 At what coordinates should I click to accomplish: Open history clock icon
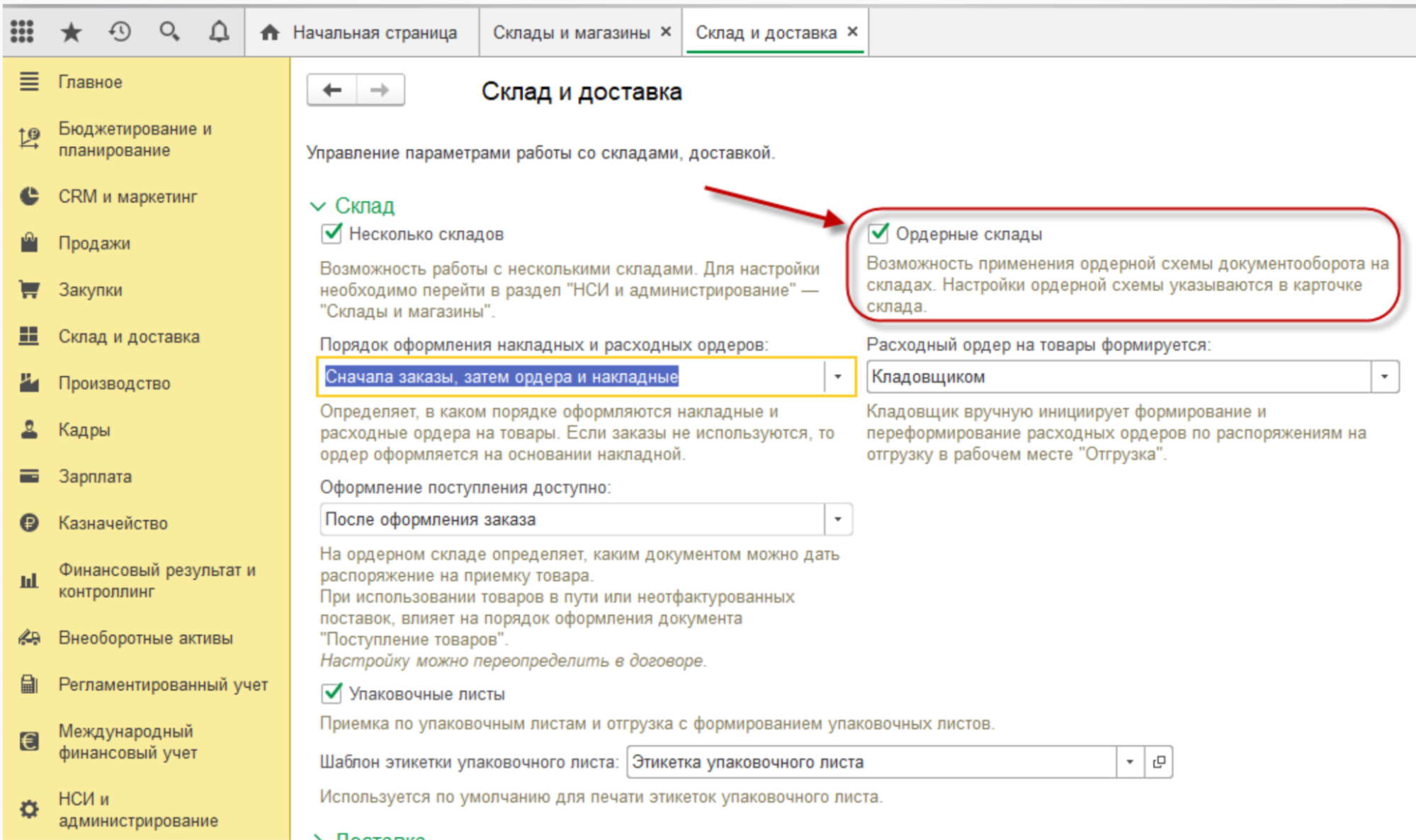tap(120, 32)
